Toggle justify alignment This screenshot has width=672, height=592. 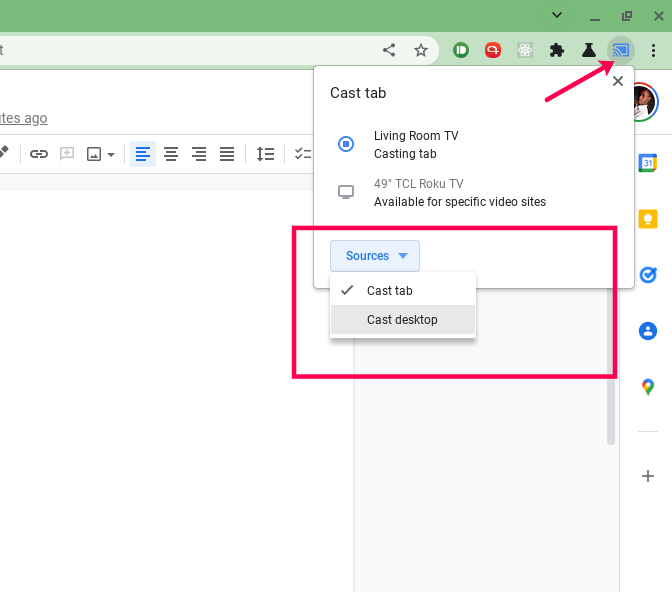tap(227, 154)
